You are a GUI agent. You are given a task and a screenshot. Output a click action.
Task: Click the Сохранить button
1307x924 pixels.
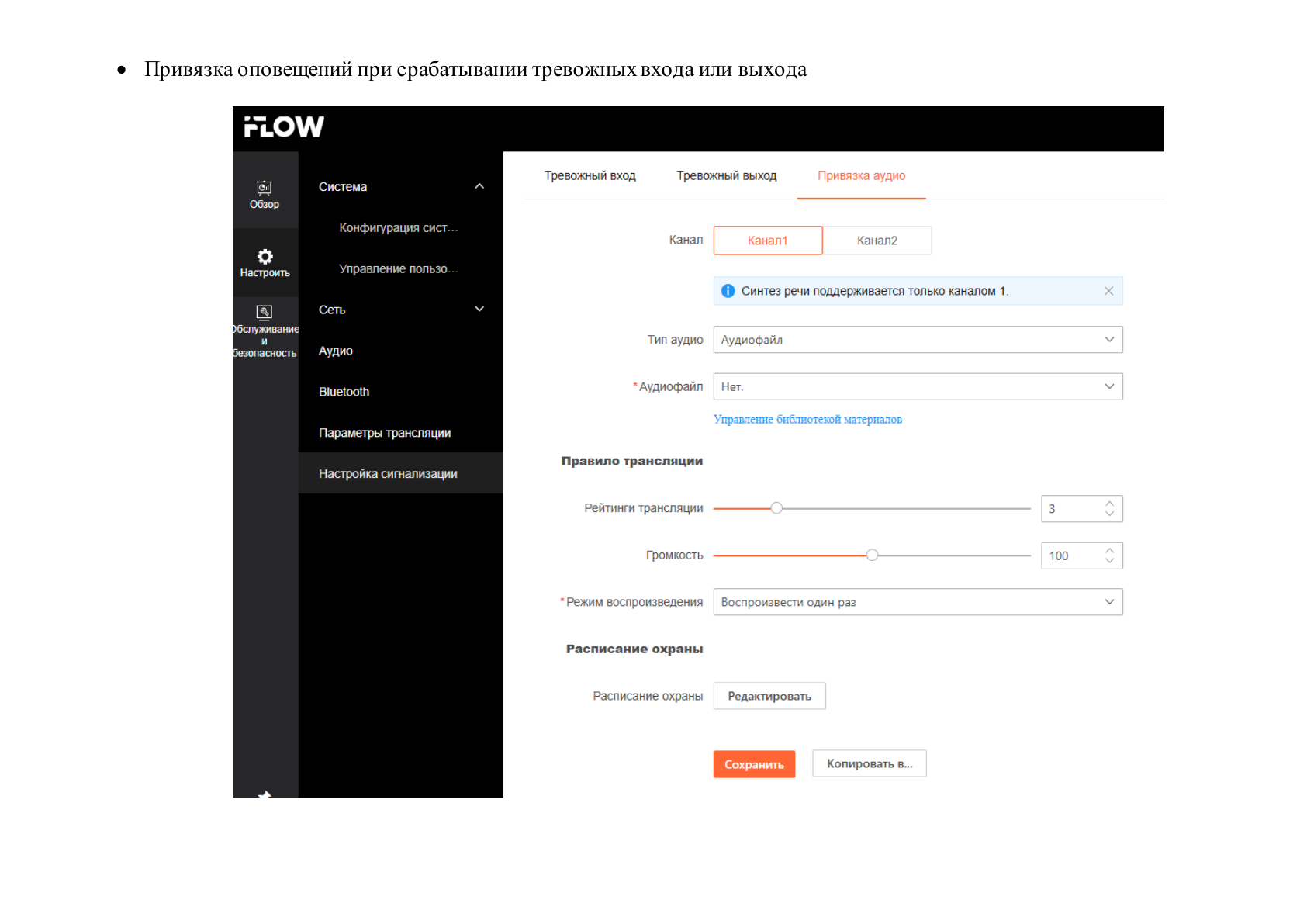pyautogui.click(x=754, y=764)
